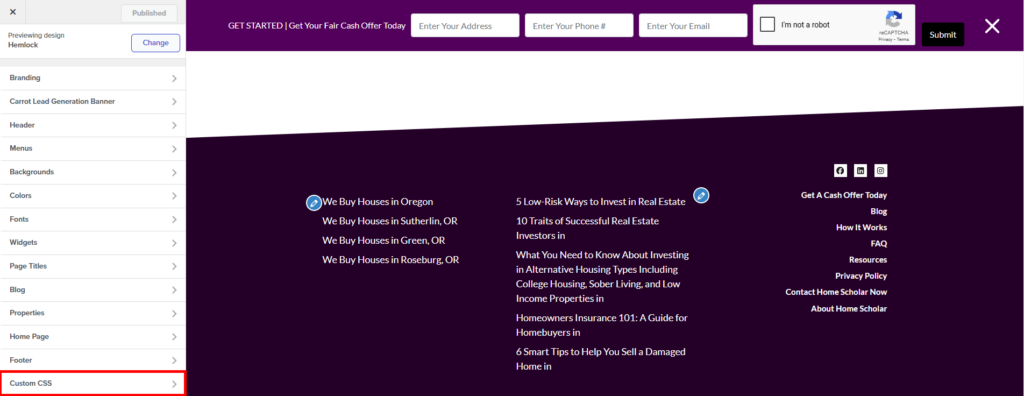This screenshot has width=1024, height=396.
Task: Open We Buy Houses in Green, OR
Action: coord(383,240)
